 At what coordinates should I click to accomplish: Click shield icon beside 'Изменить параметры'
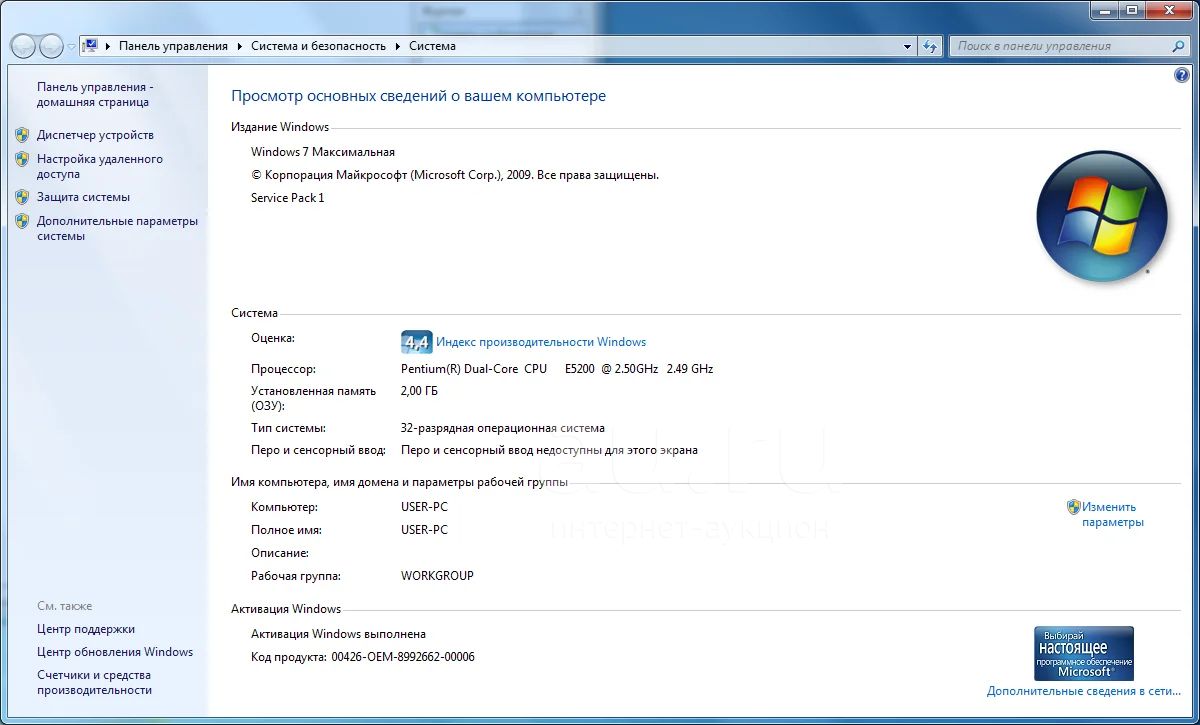coord(1074,507)
